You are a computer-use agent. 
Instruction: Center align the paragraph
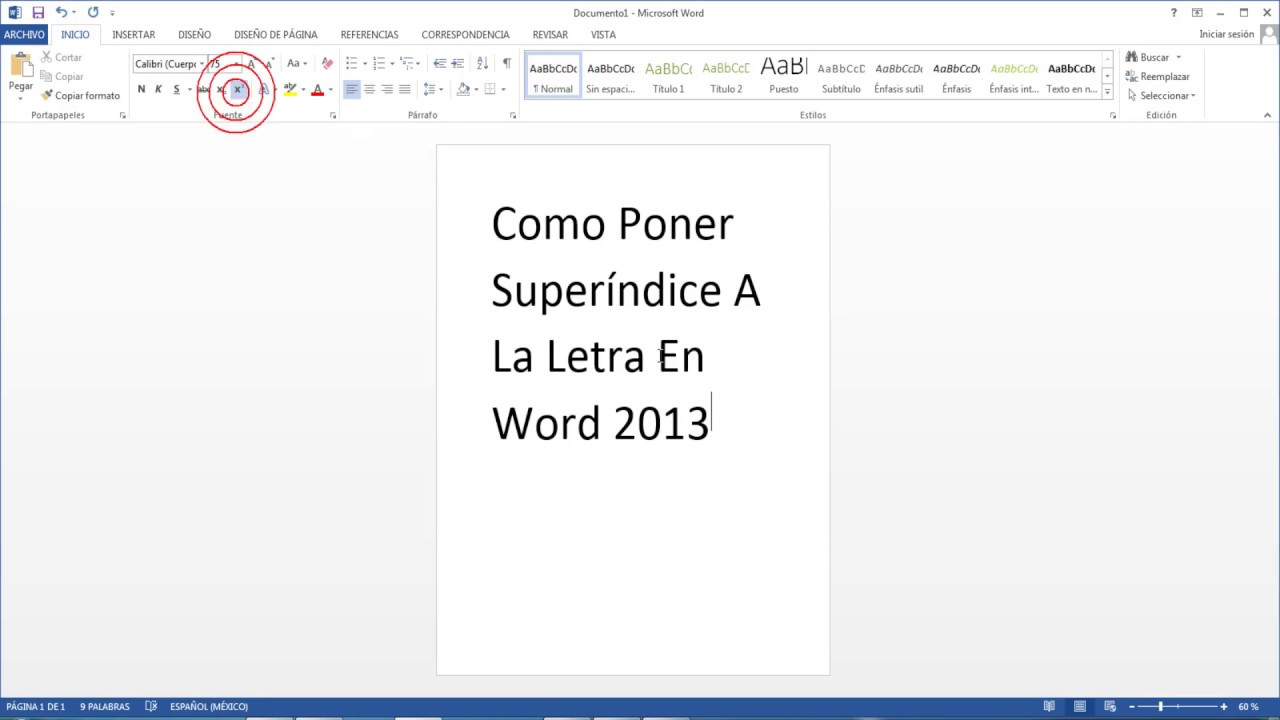(369, 90)
